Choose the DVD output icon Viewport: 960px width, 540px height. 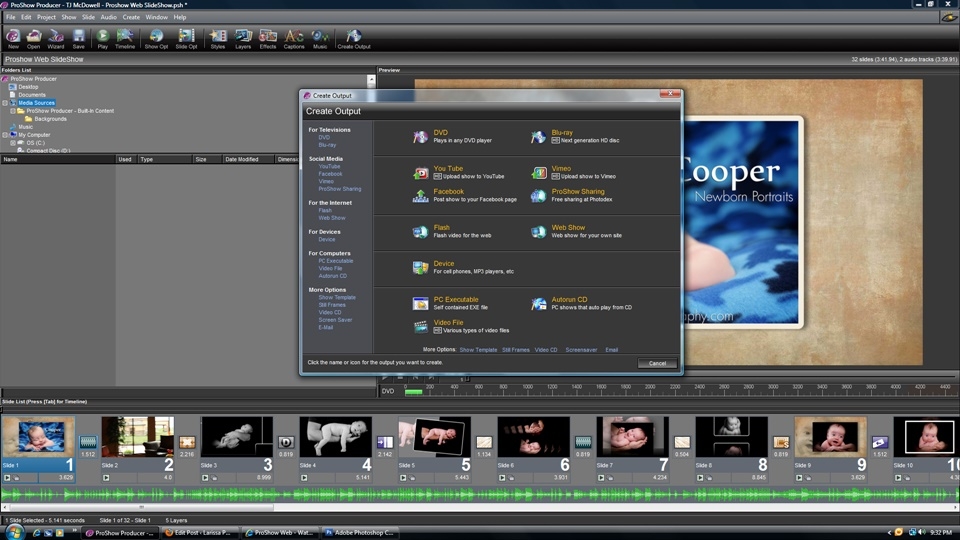[420, 137]
